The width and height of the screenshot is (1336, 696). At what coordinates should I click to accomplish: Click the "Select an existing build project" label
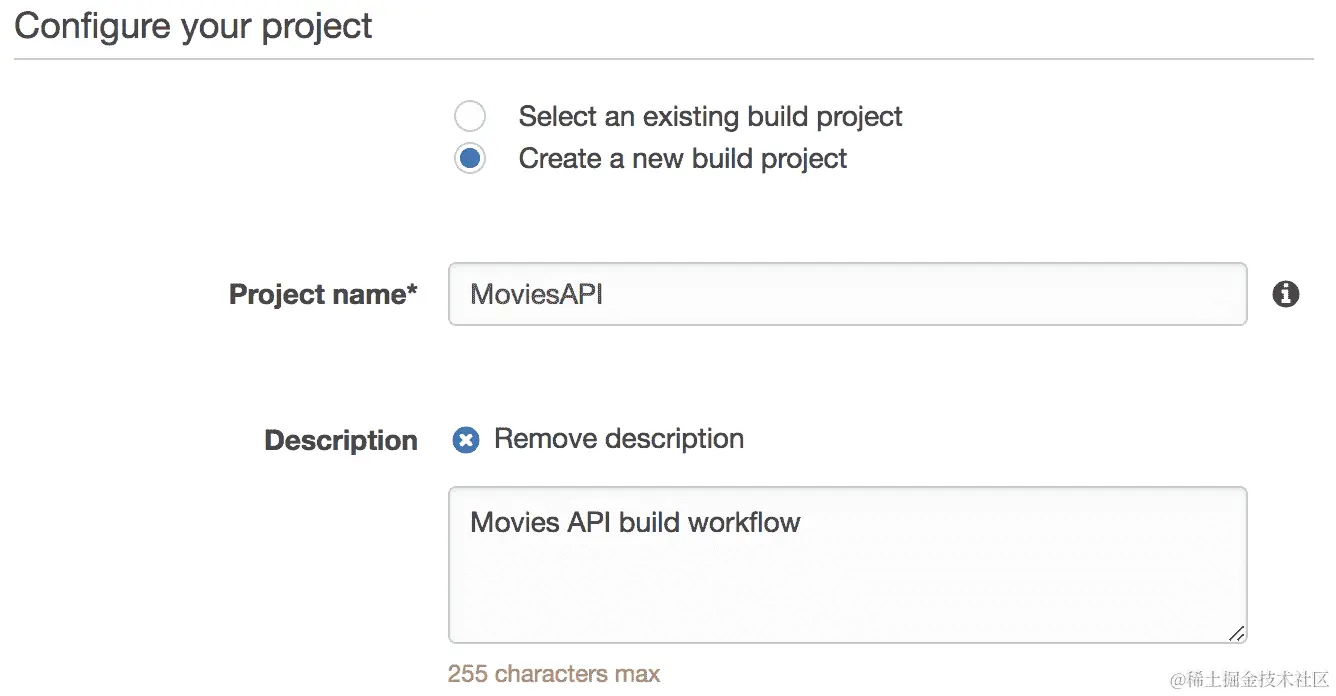[x=710, y=117]
